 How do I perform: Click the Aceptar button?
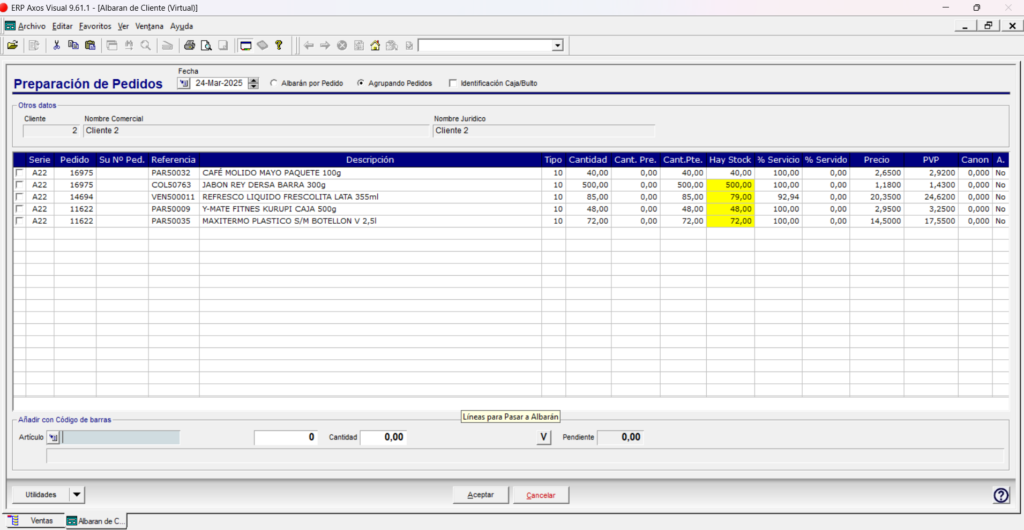click(481, 495)
